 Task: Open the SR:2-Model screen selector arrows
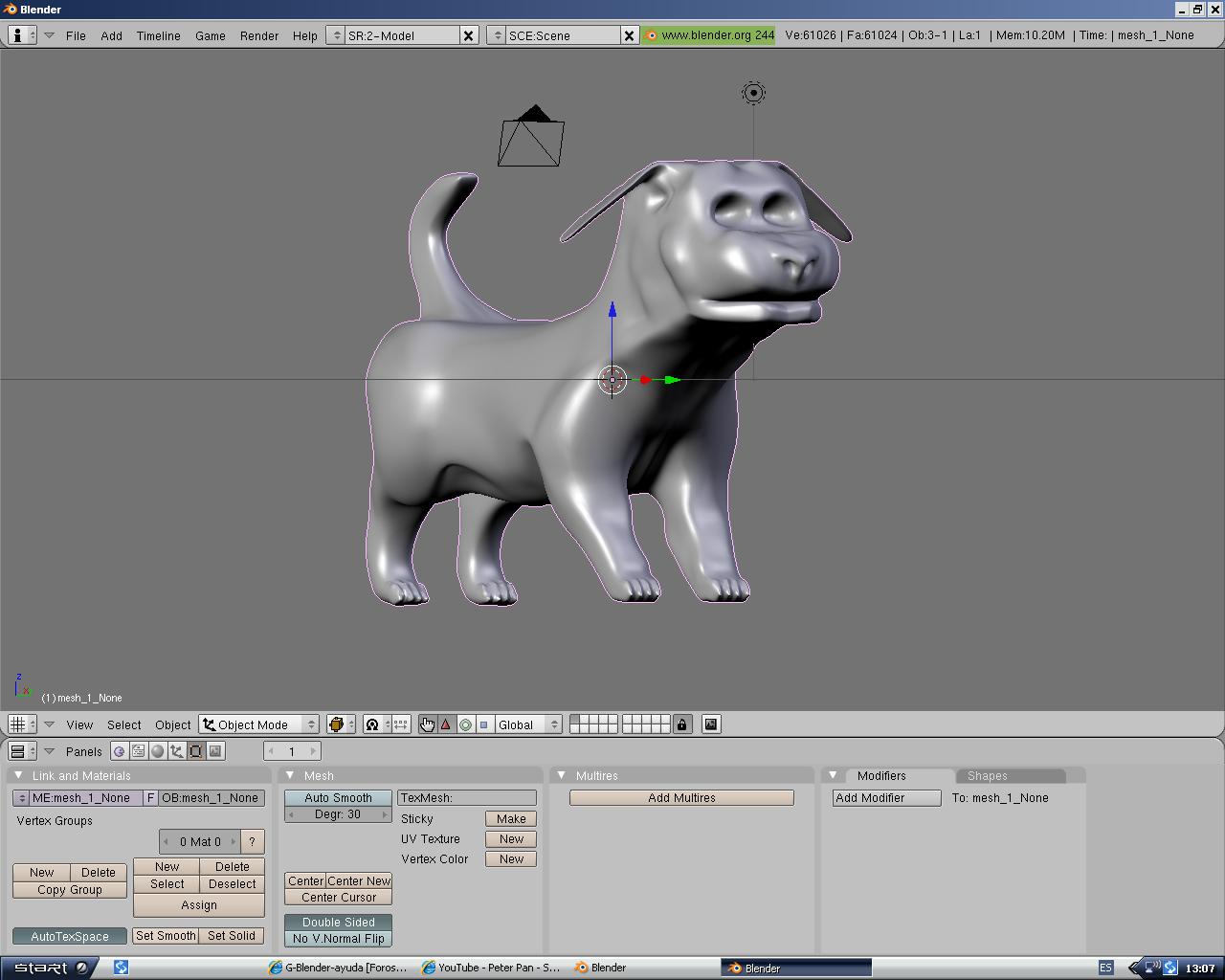[335, 35]
